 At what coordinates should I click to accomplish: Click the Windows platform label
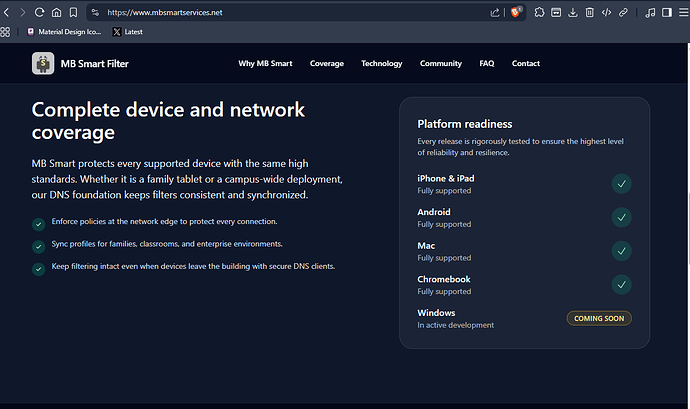click(x=436, y=313)
